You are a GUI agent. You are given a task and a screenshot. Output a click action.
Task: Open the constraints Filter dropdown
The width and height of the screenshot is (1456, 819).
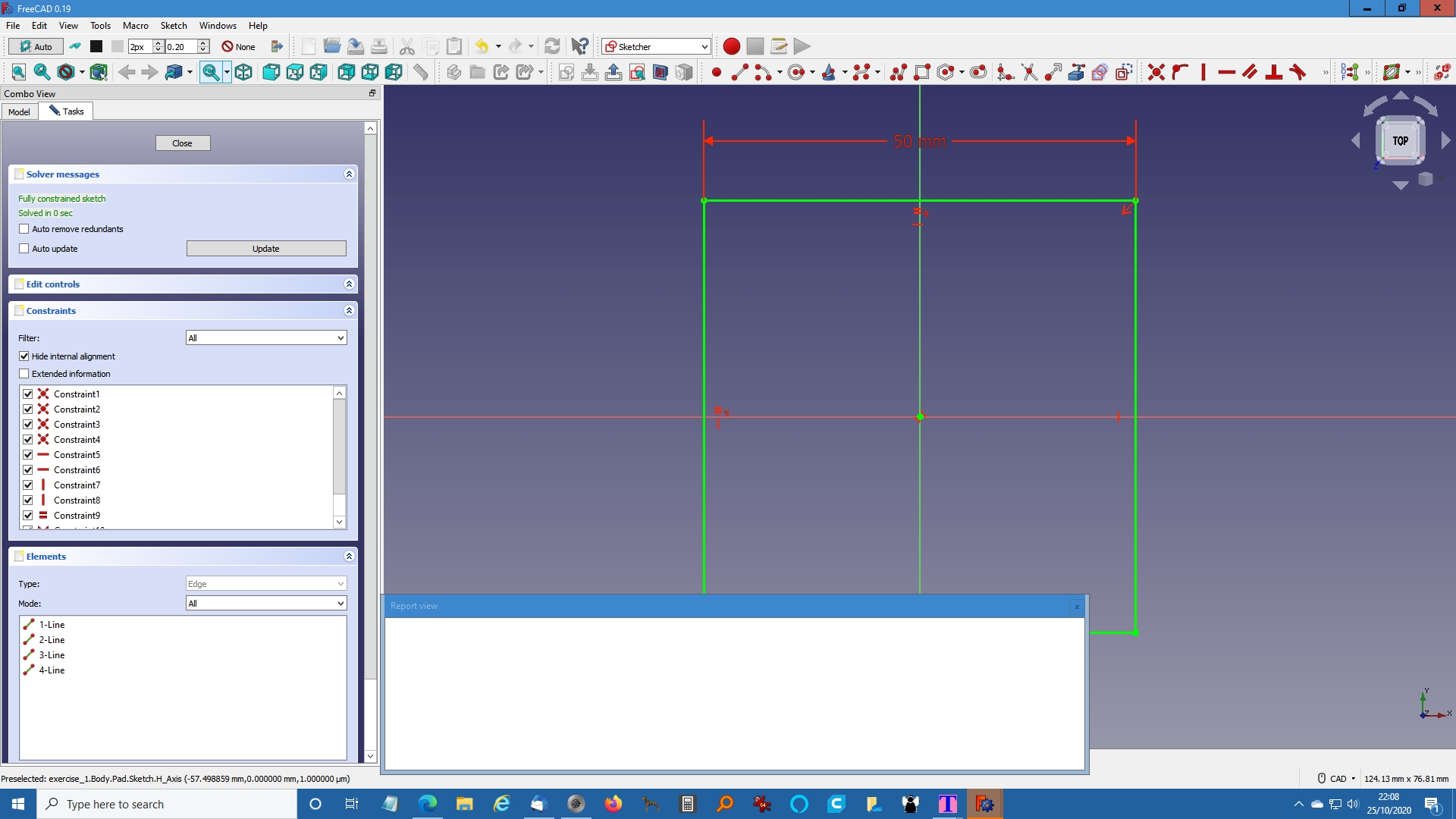pyautogui.click(x=266, y=338)
